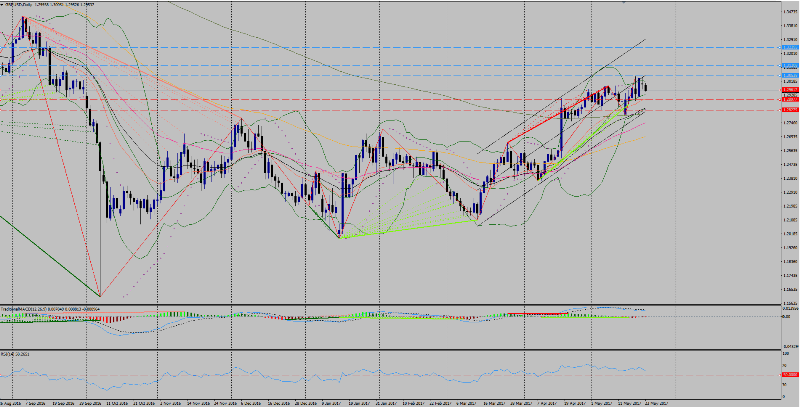This screenshot has width=800, height=407.
Task: Select the lowest red dashed horizontal line
Action: 400,110
